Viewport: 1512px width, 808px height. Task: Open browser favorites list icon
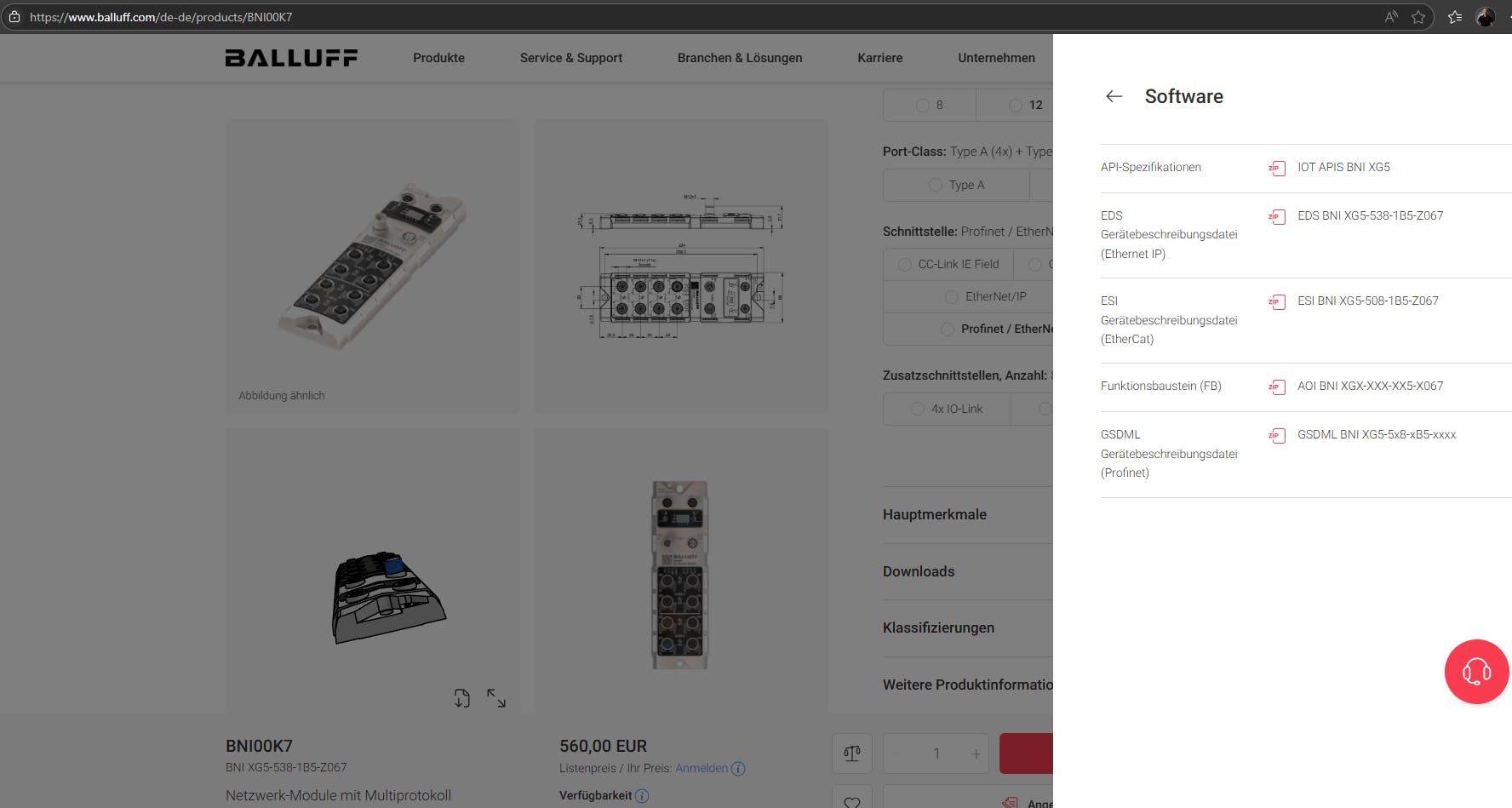(1455, 17)
